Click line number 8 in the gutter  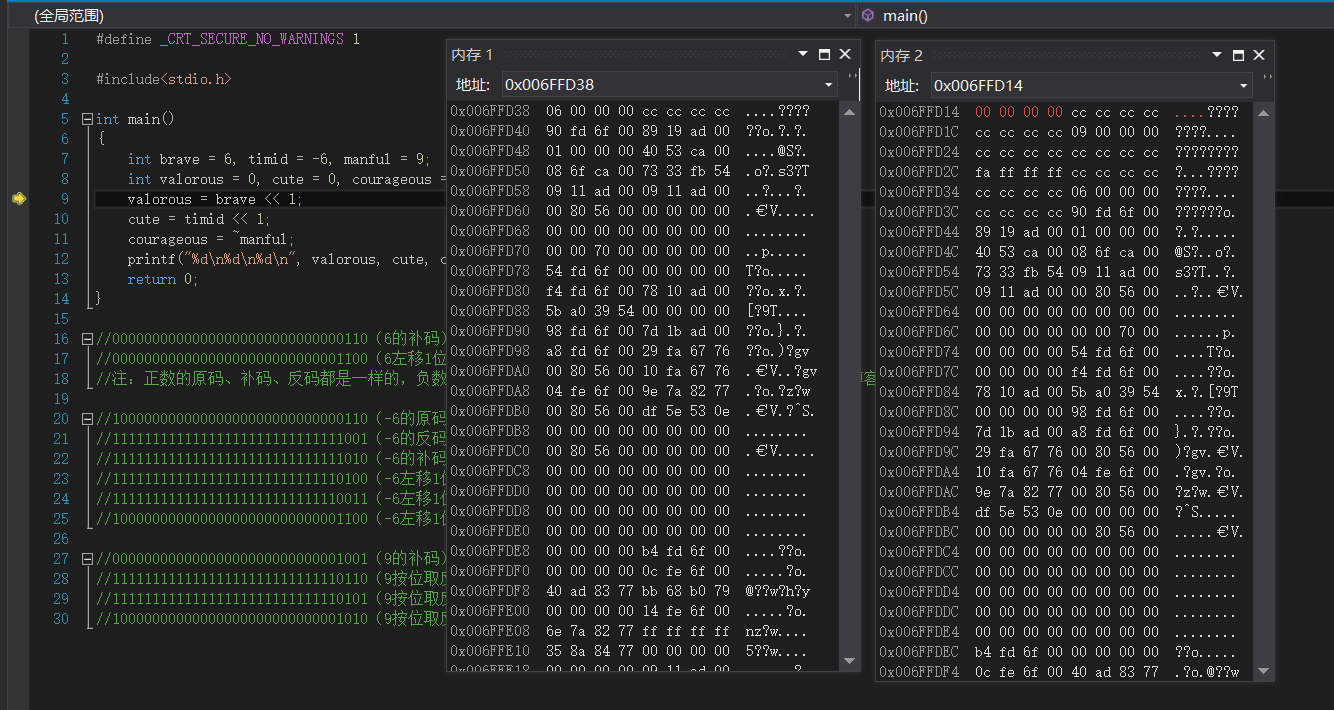click(x=65, y=179)
